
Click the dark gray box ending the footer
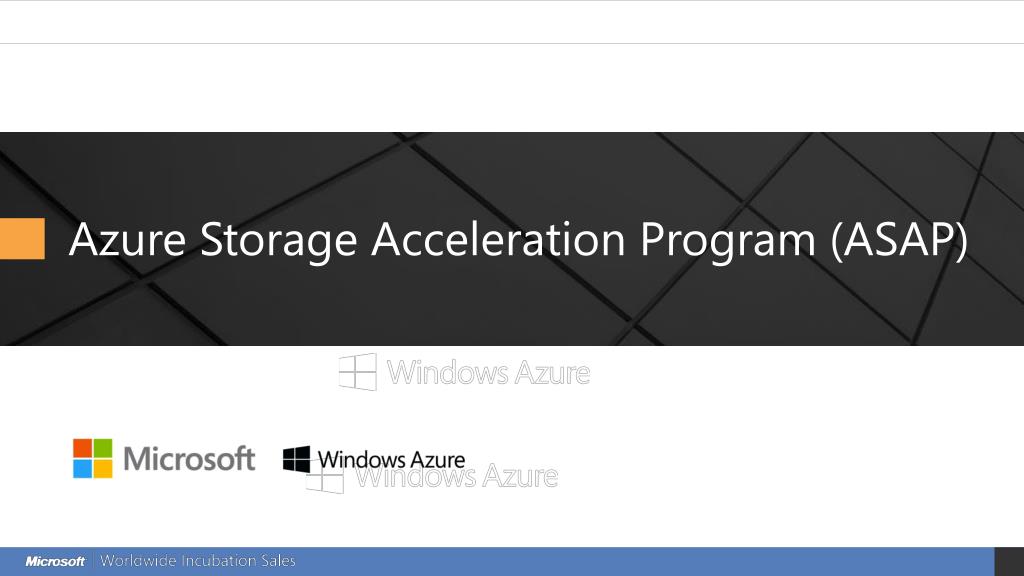coord(1009,562)
